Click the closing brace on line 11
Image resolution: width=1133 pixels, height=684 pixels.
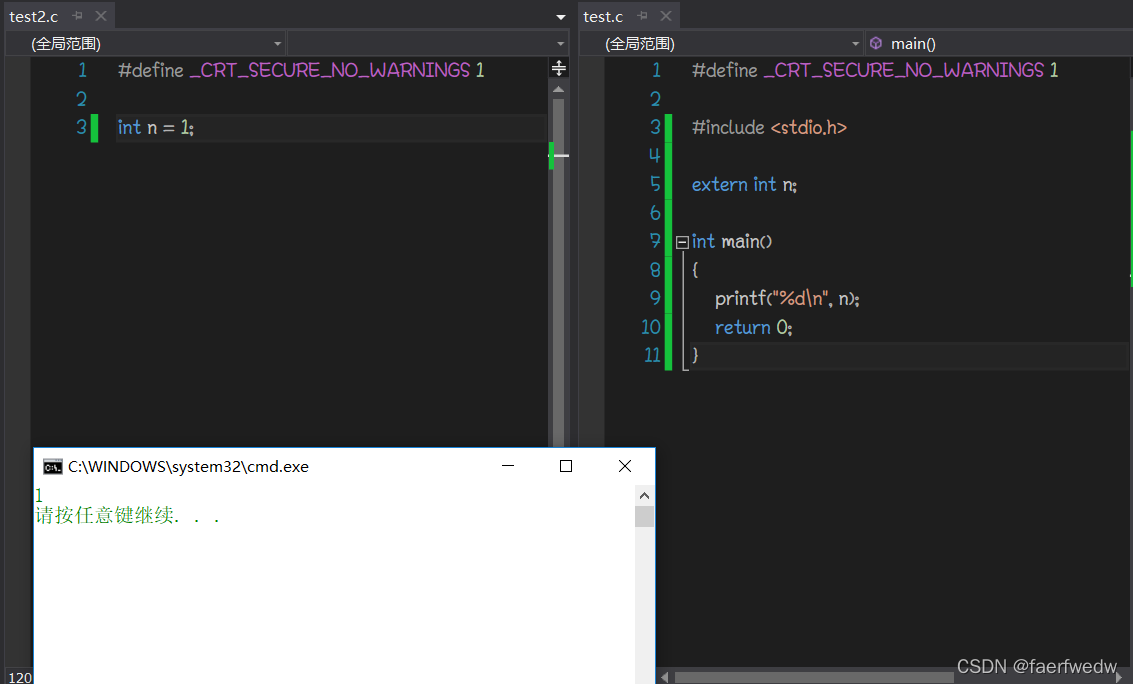[x=695, y=355]
